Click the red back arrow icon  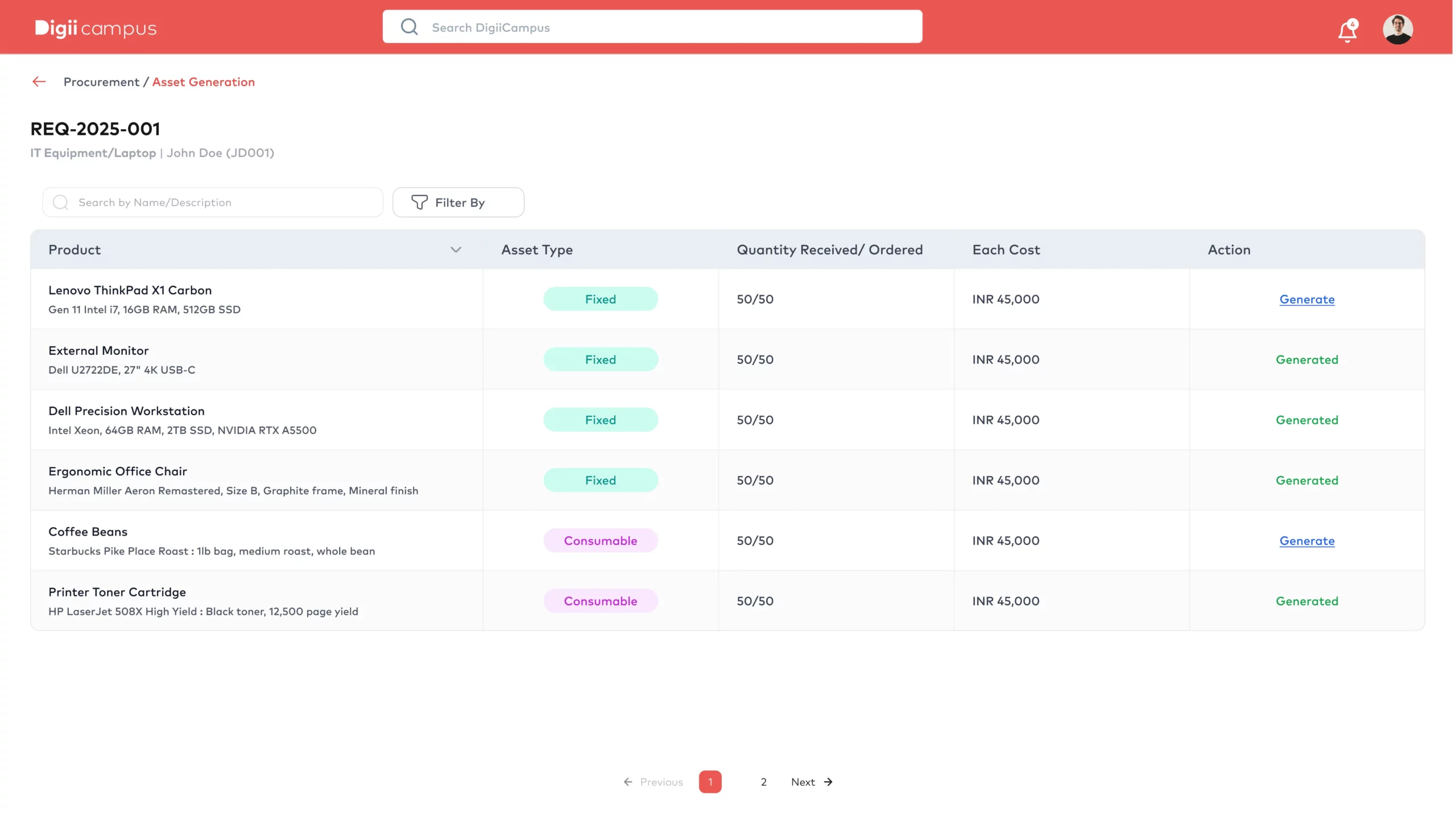coord(39,82)
